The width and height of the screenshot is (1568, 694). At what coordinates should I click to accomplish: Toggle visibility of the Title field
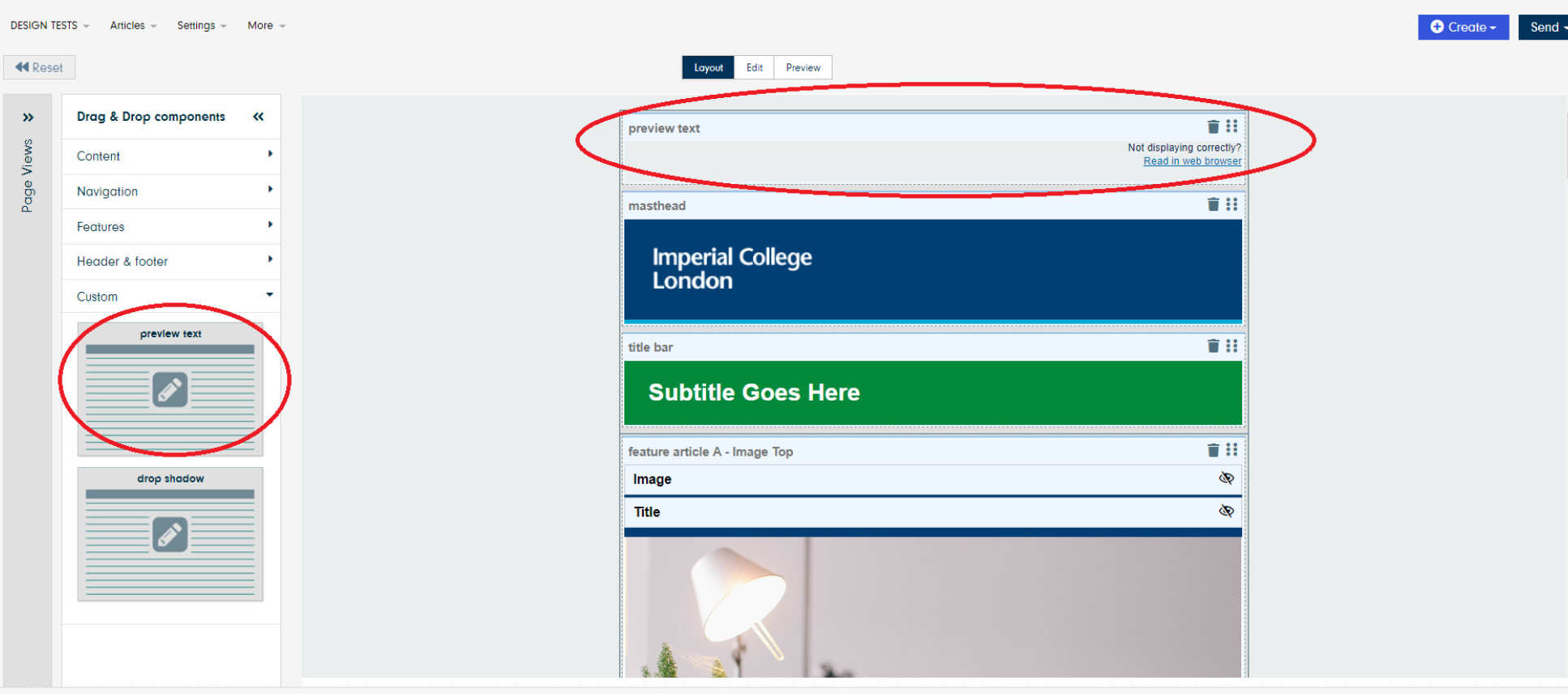pos(1226,511)
